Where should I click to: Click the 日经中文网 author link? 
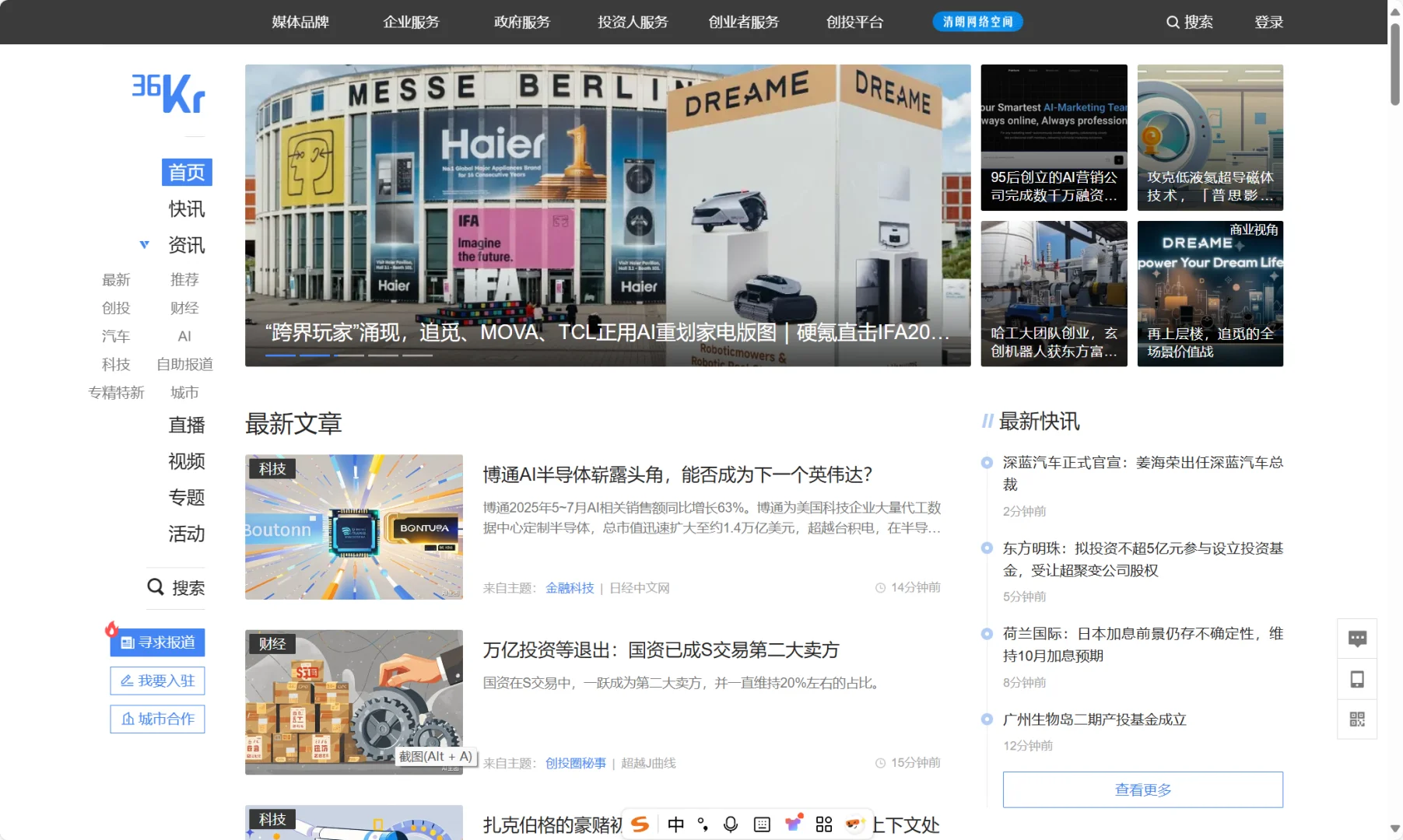pos(640,588)
